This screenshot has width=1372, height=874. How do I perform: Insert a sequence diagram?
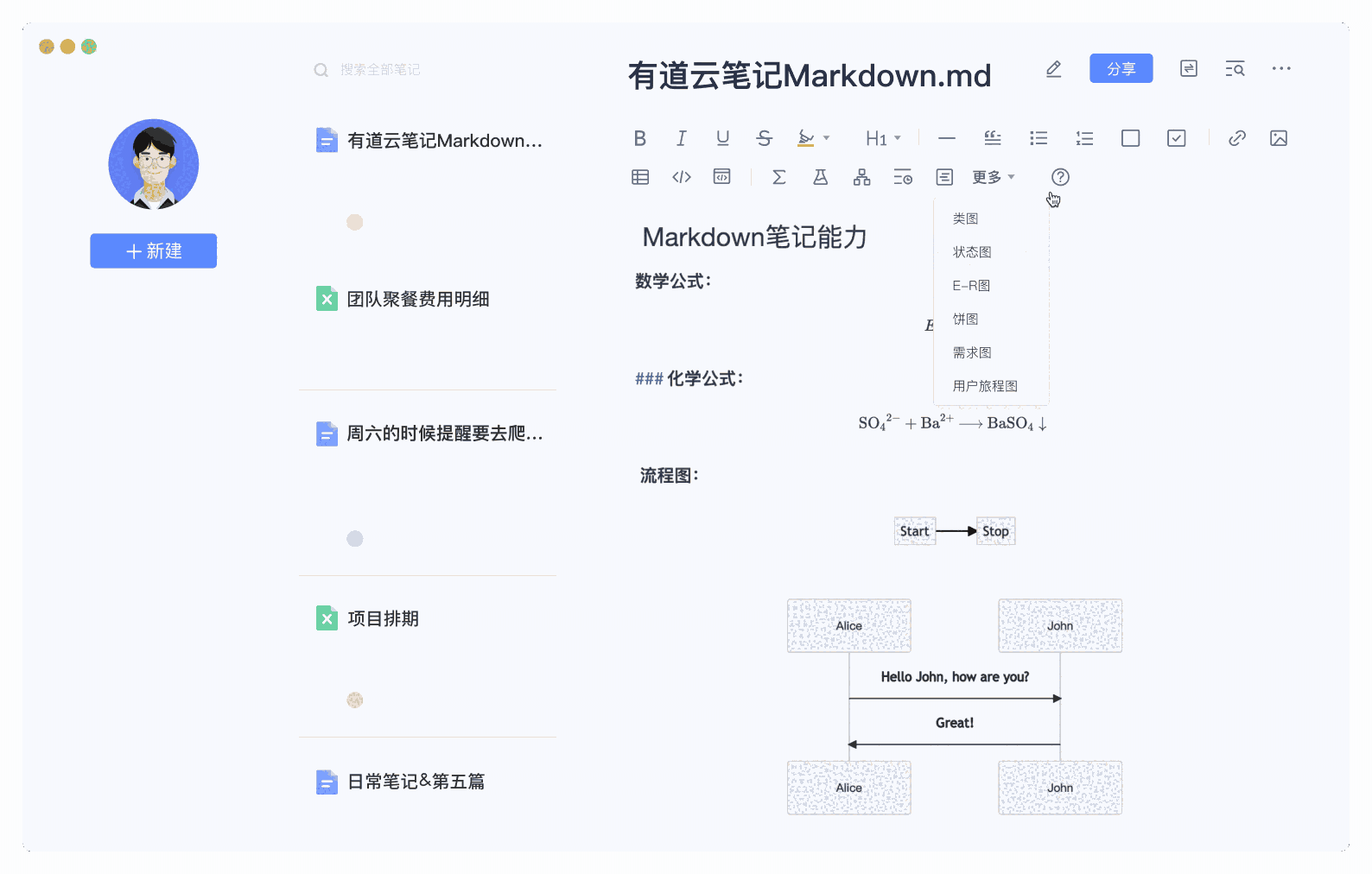(944, 177)
